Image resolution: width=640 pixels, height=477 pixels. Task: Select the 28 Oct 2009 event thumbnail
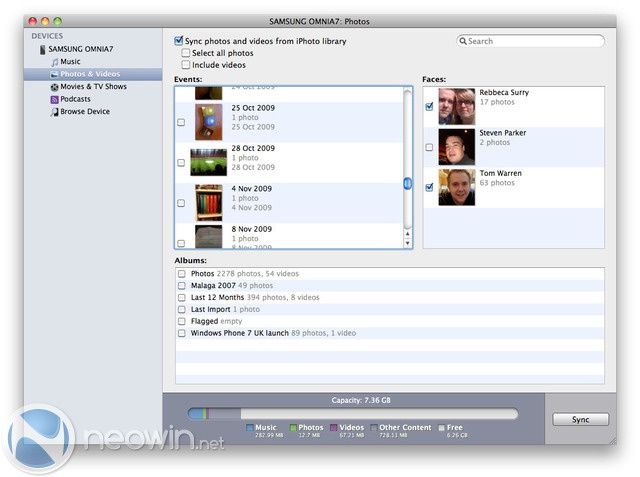[209, 162]
